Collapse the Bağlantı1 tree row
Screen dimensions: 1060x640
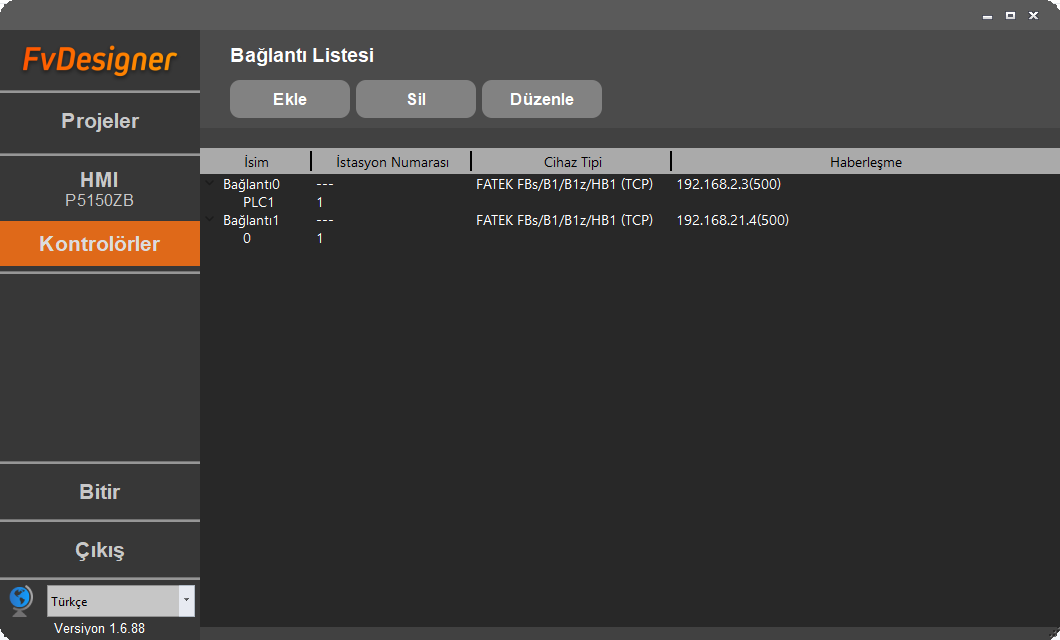[210, 219]
